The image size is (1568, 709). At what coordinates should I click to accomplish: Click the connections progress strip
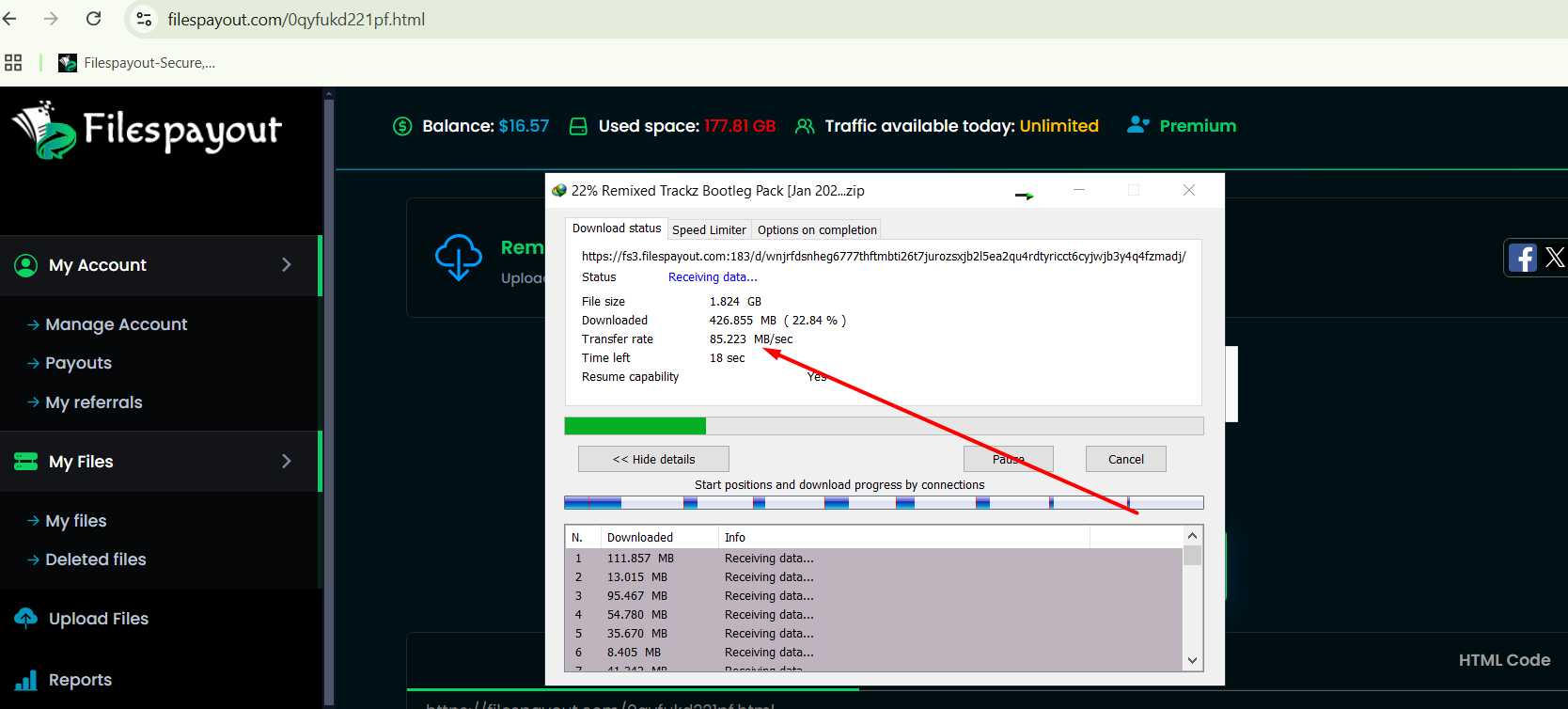point(884,503)
